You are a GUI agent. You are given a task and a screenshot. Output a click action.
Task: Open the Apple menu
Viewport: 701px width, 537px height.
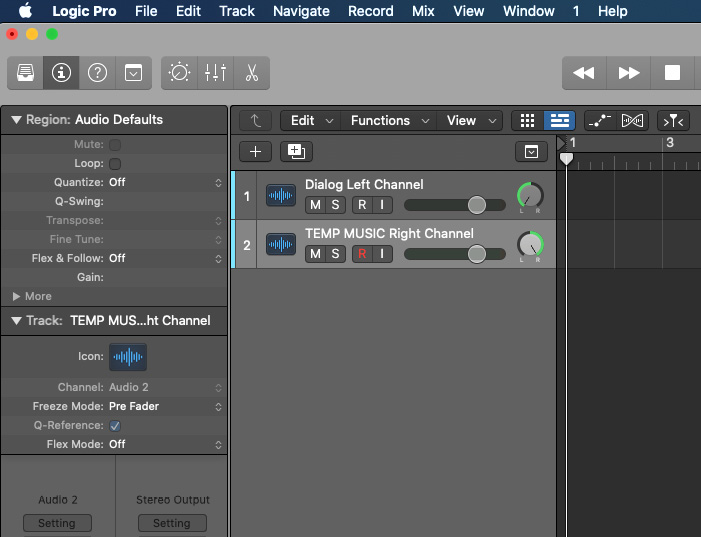(x=25, y=11)
